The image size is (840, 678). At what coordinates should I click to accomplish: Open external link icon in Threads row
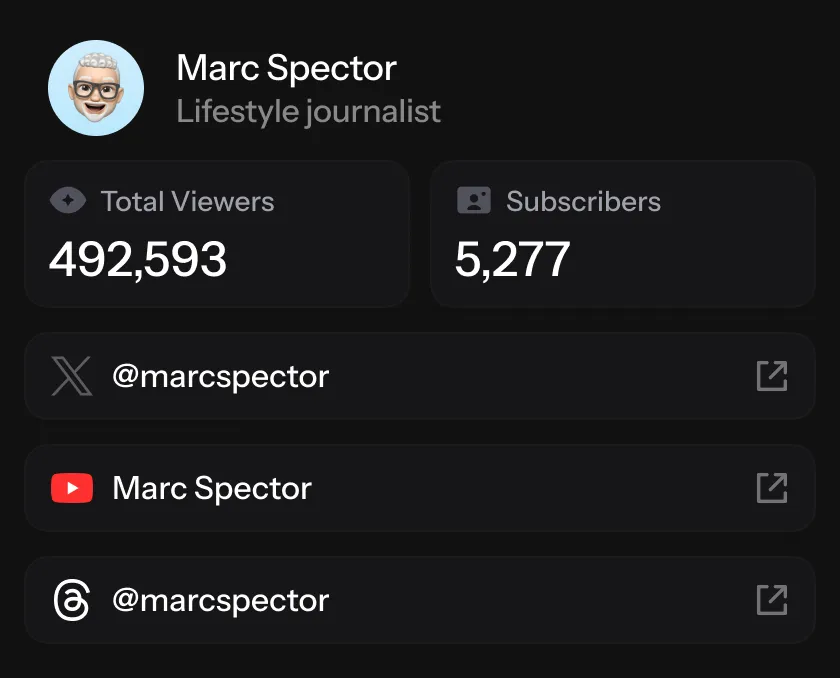[771, 600]
